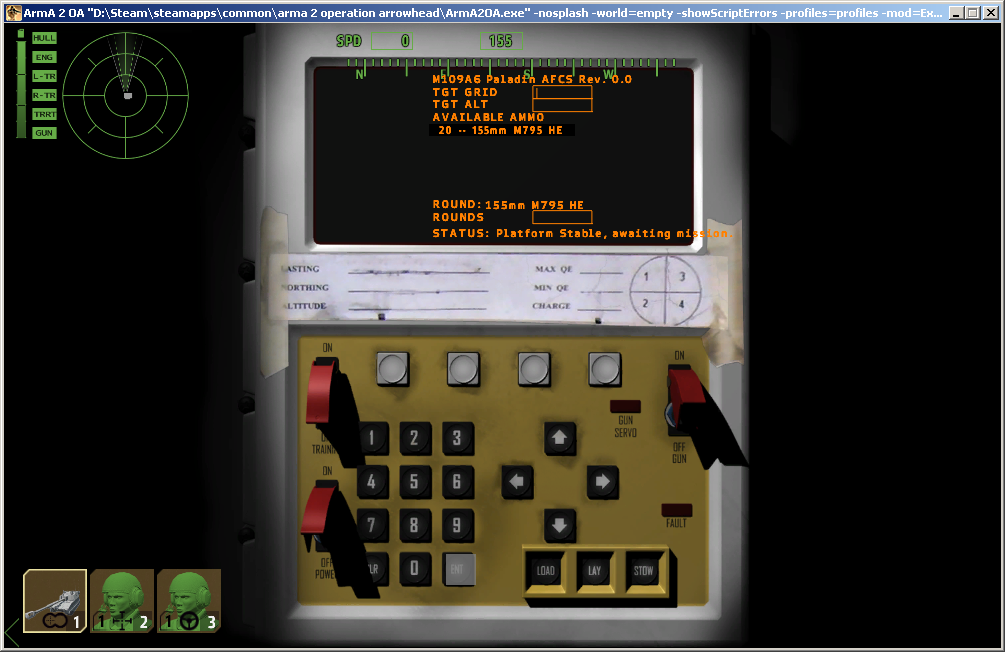Click the GUN SERVO indicator lamp
The width and height of the screenshot is (1005, 652).
(x=626, y=406)
